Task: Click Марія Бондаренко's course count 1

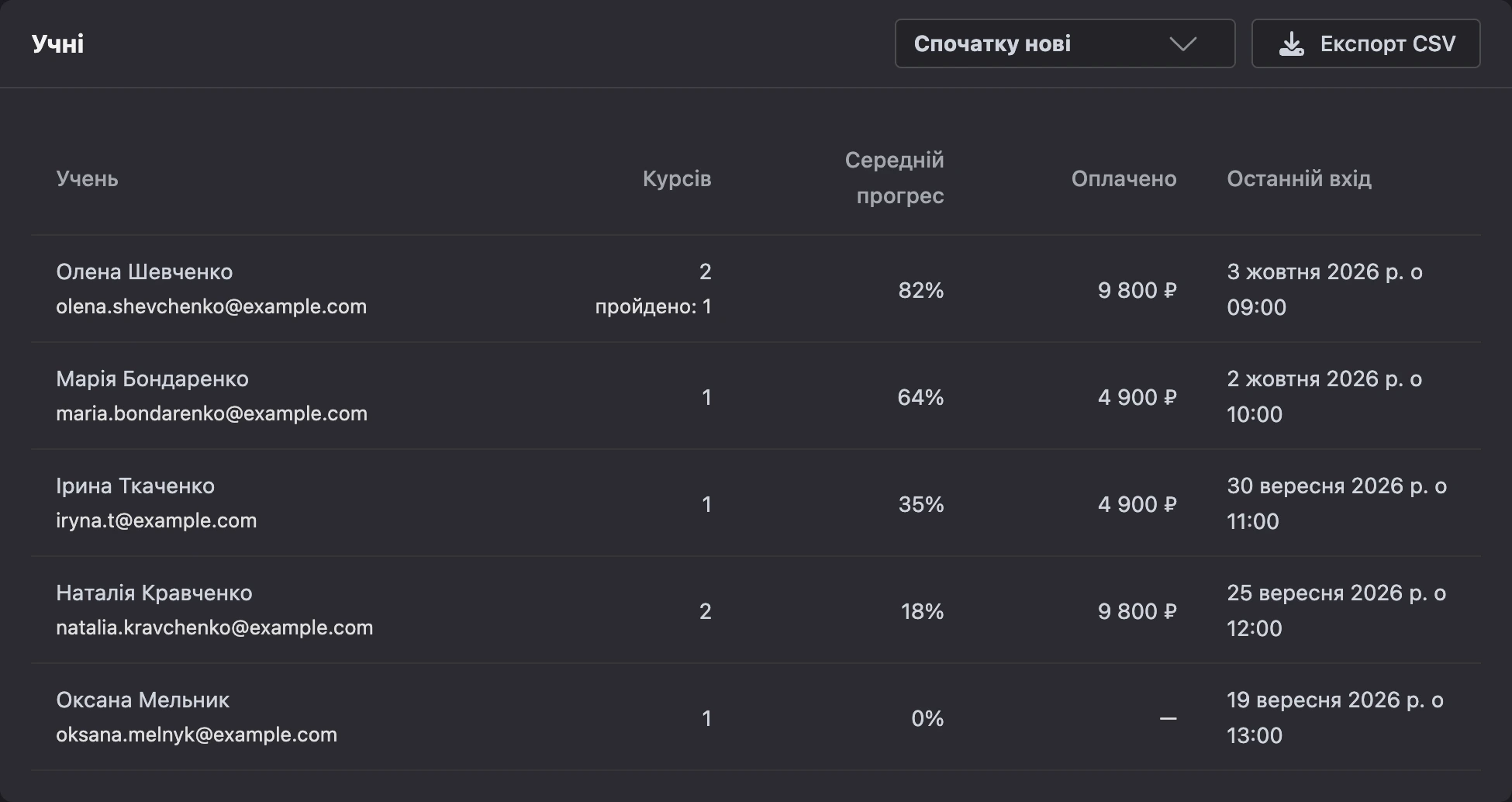Action: (706, 397)
